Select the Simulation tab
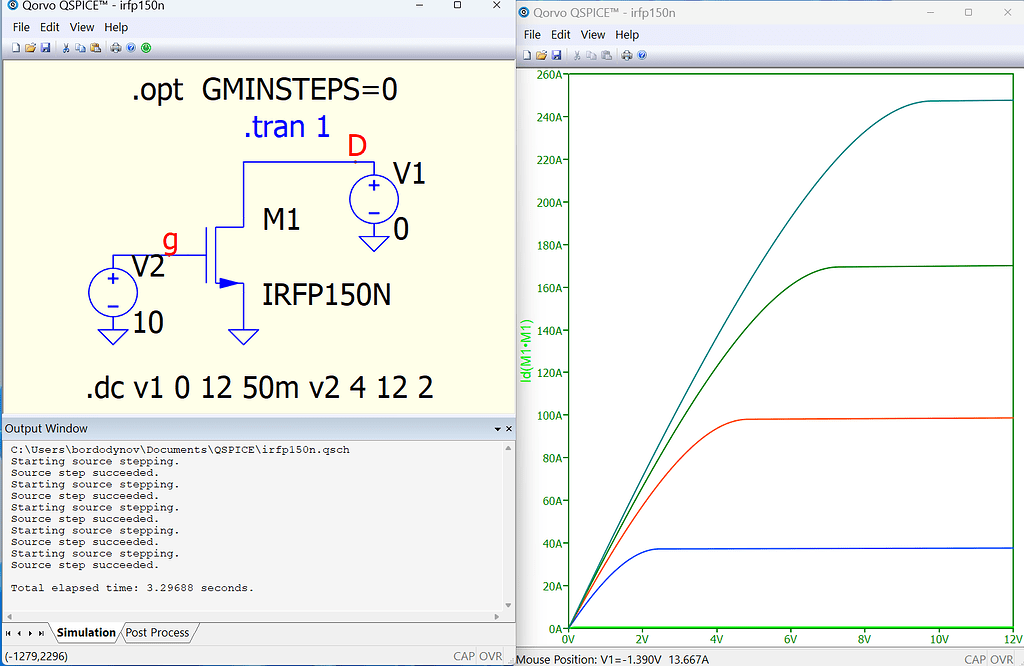1024x666 pixels. (x=86, y=632)
